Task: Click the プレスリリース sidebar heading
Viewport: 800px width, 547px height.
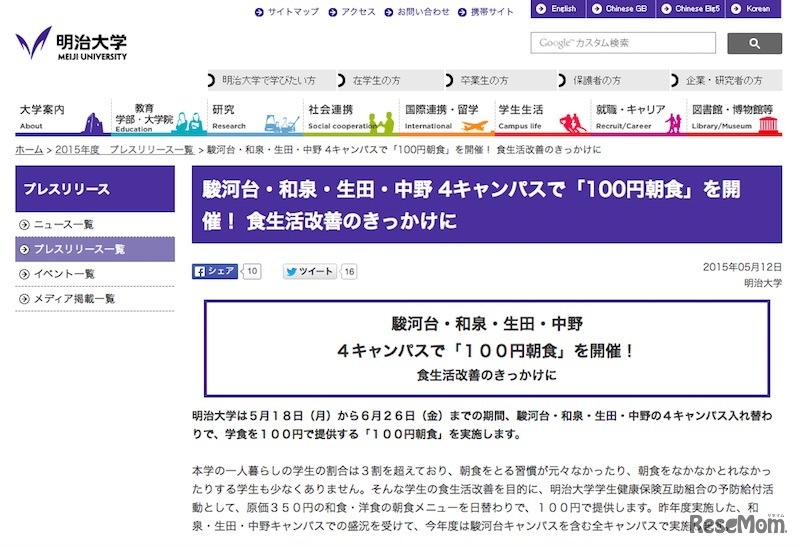Action: point(95,189)
